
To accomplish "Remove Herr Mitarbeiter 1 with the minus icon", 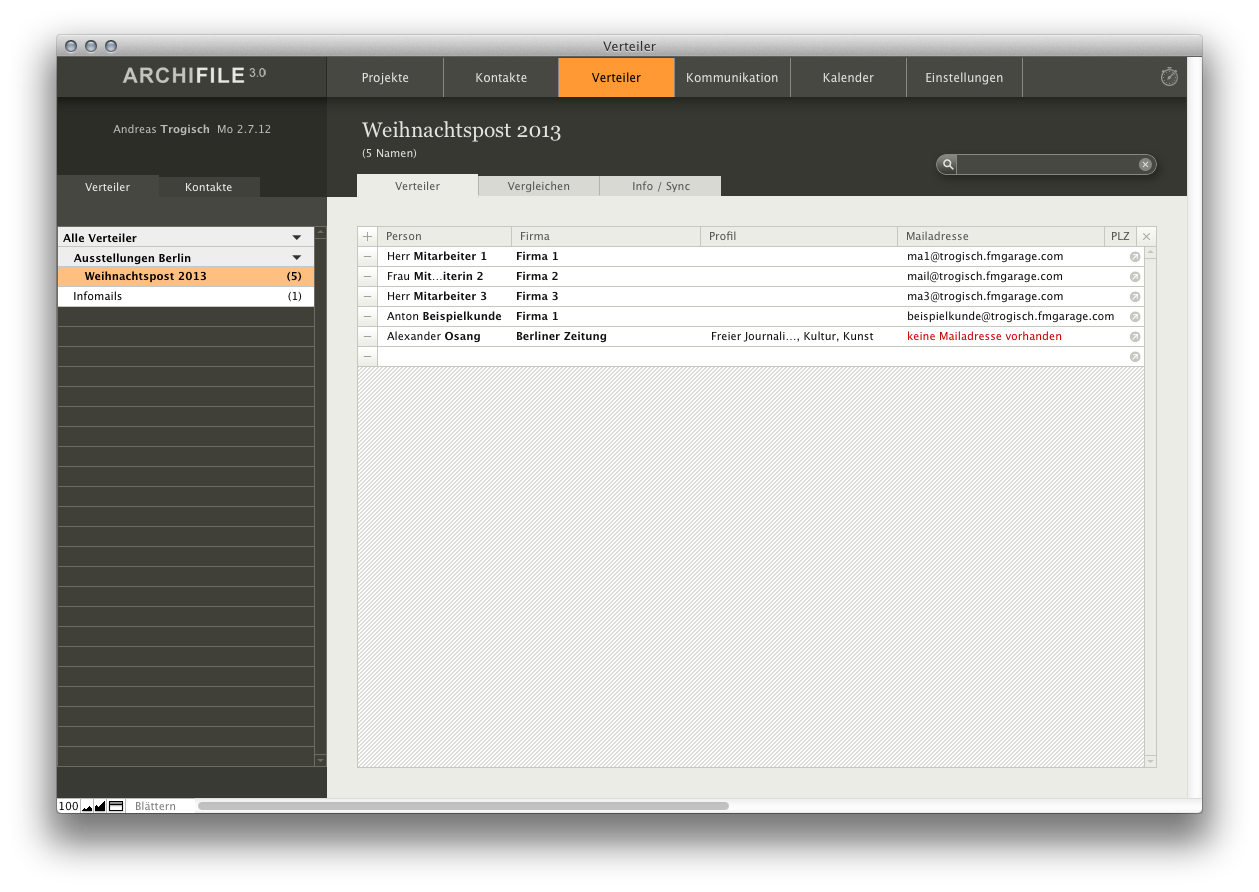I will click(x=367, y=257).
